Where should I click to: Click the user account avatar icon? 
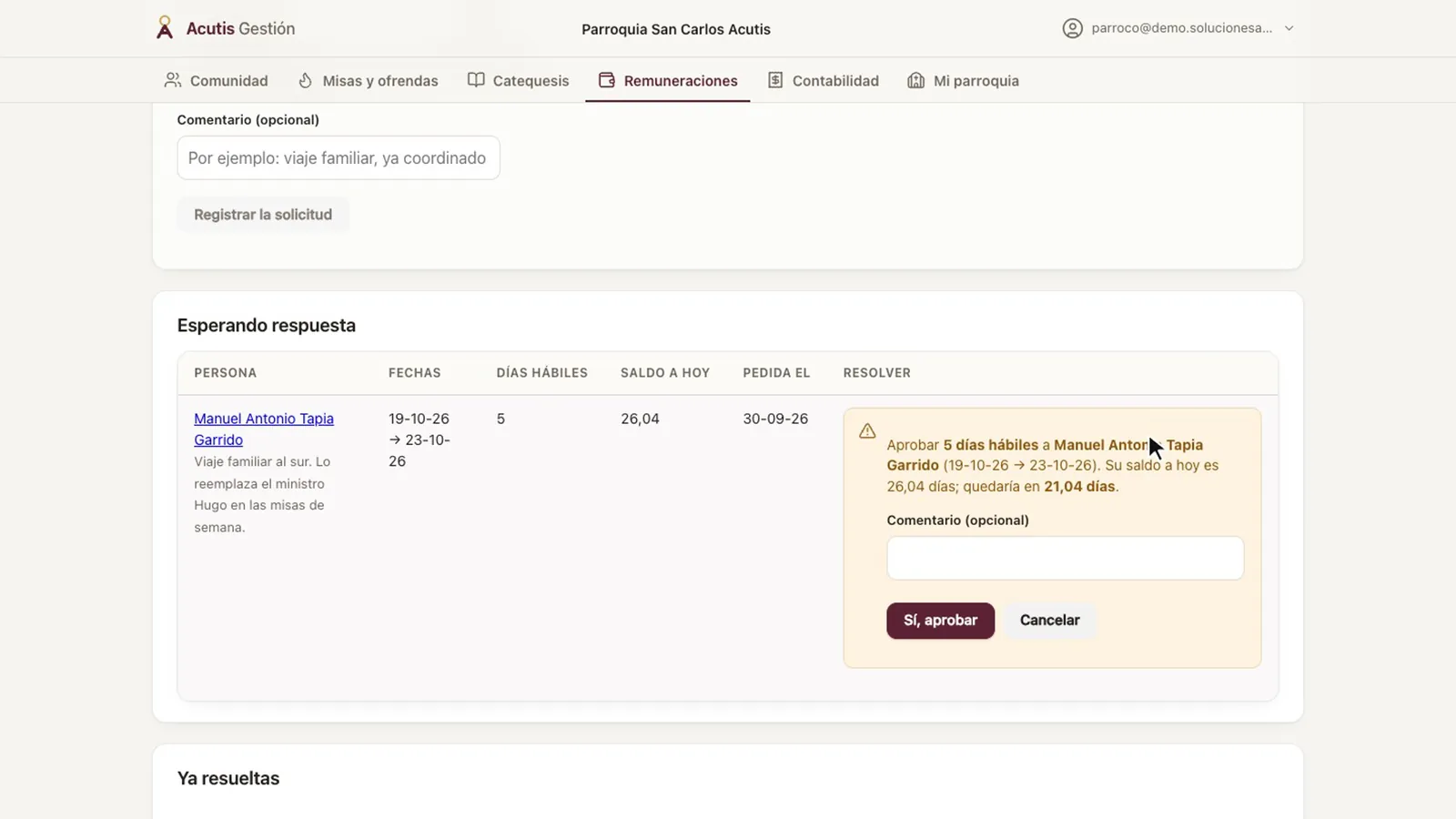(x=1073, y=28)
